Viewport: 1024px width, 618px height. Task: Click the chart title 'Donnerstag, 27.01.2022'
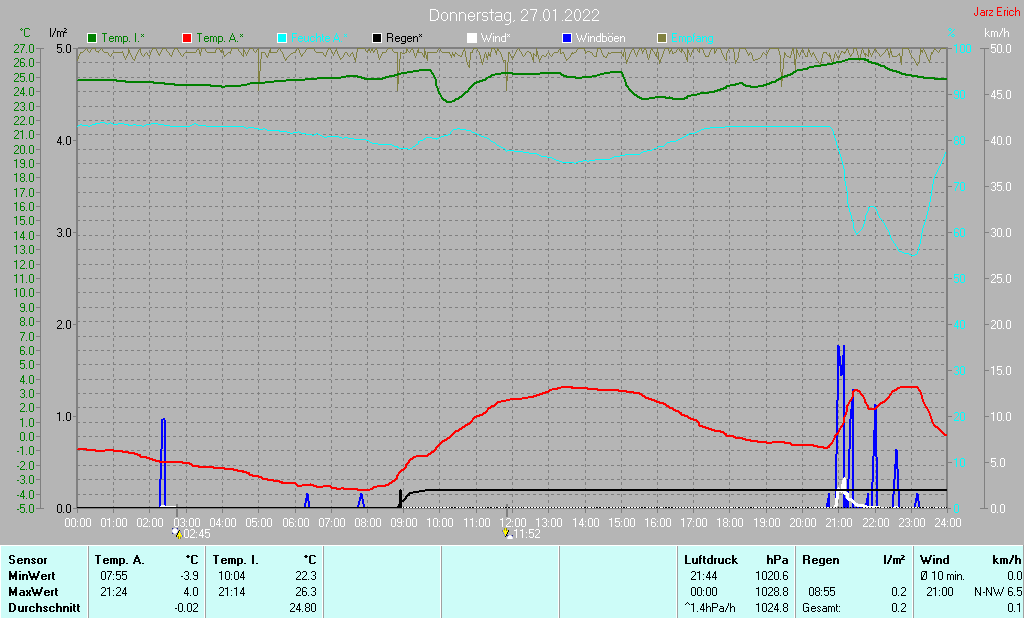514,15
